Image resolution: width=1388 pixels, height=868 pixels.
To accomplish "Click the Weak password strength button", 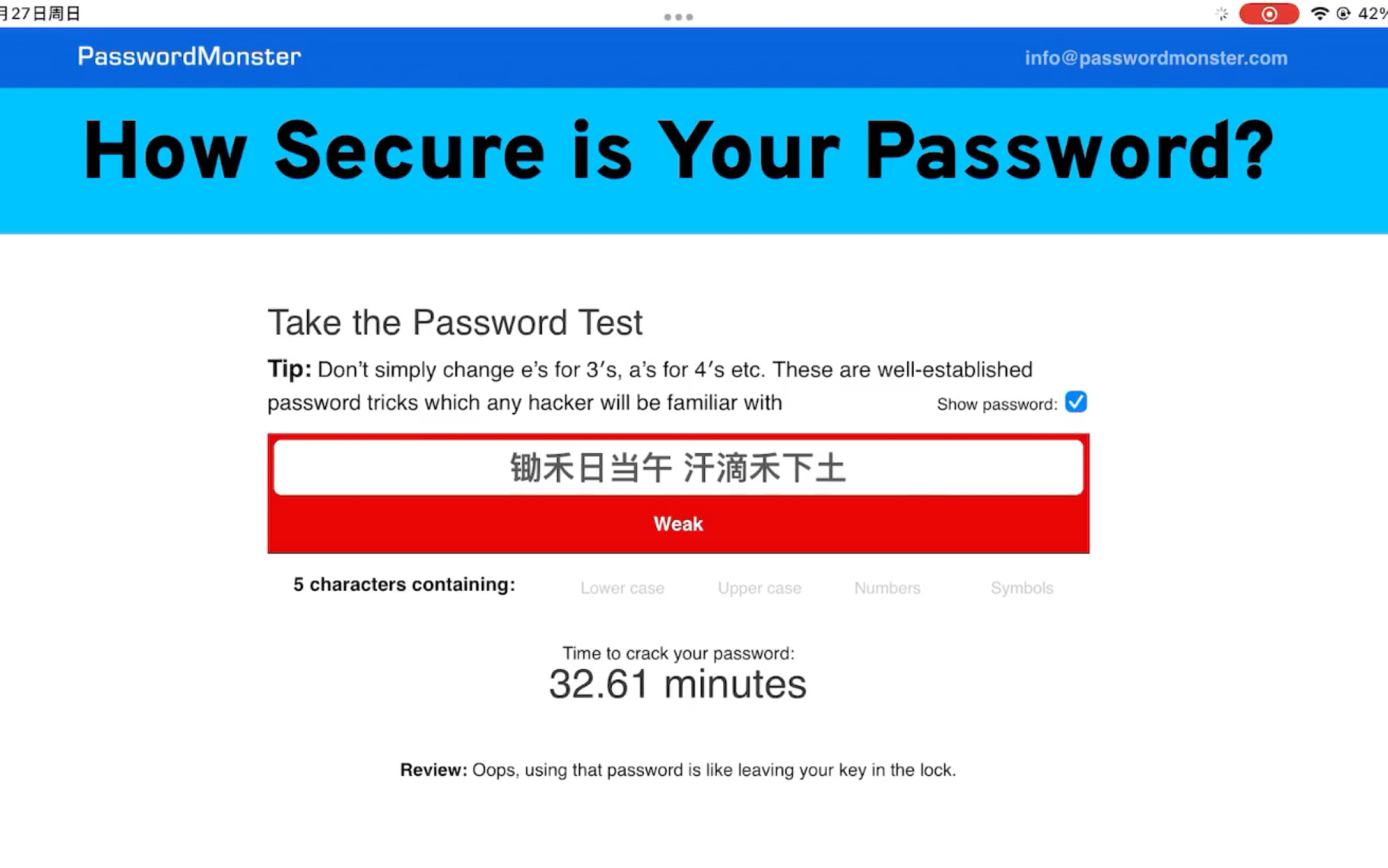I will click(678, 524).
